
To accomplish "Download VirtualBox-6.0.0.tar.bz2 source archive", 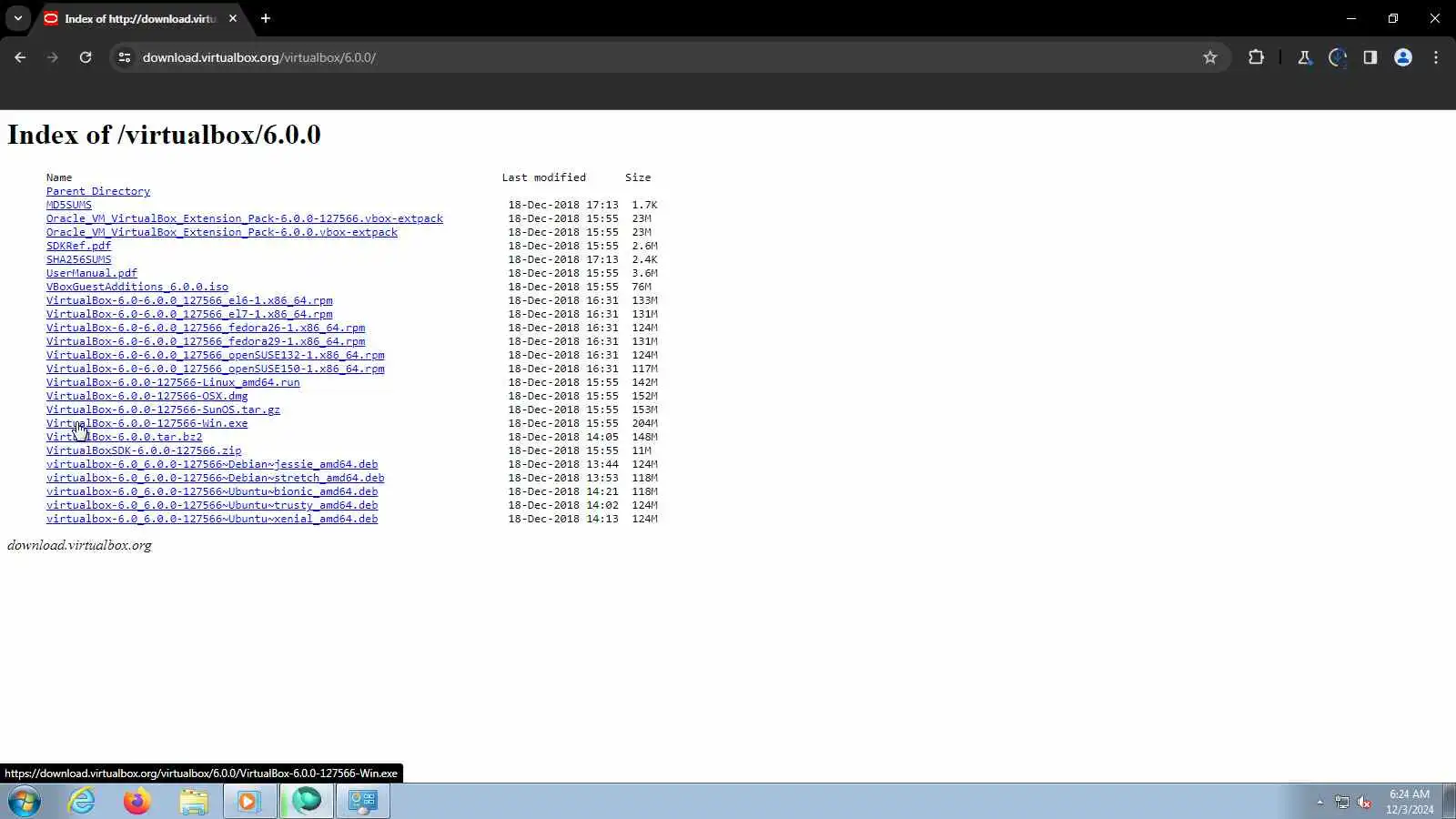I will pyautogui.click(x=125, y=437).
